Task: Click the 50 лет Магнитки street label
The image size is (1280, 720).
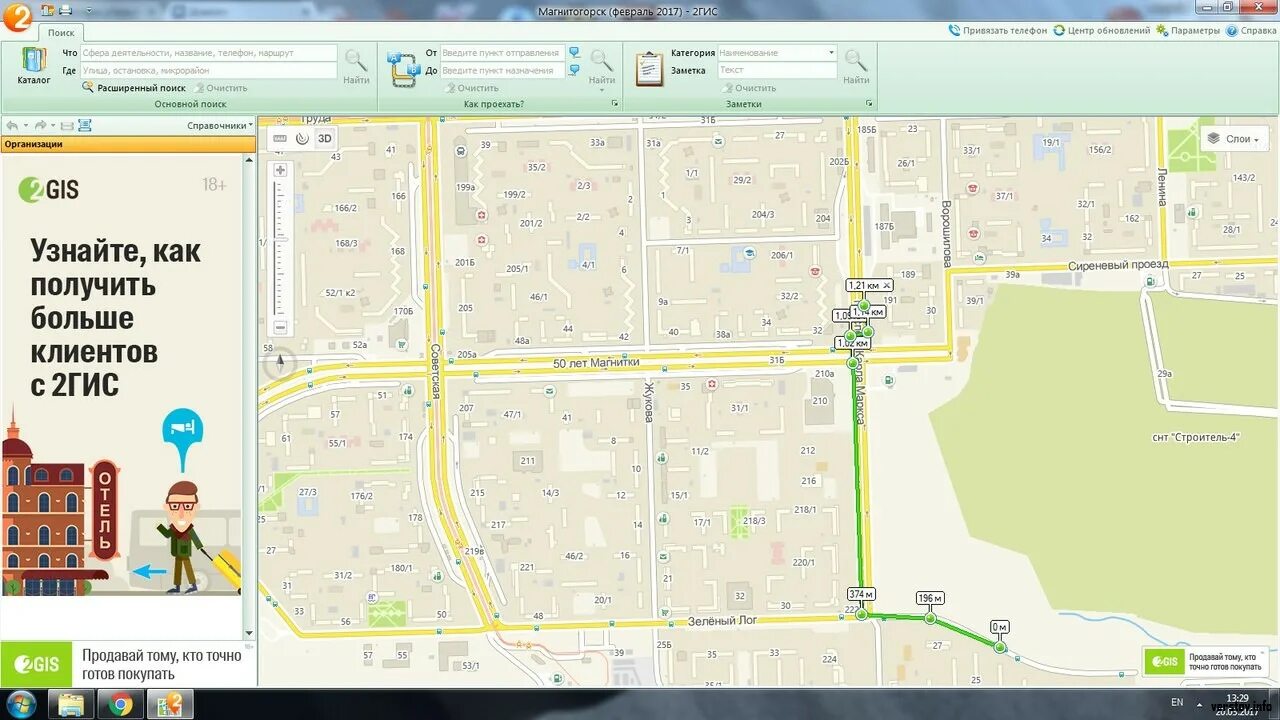Action: point(595,362)
